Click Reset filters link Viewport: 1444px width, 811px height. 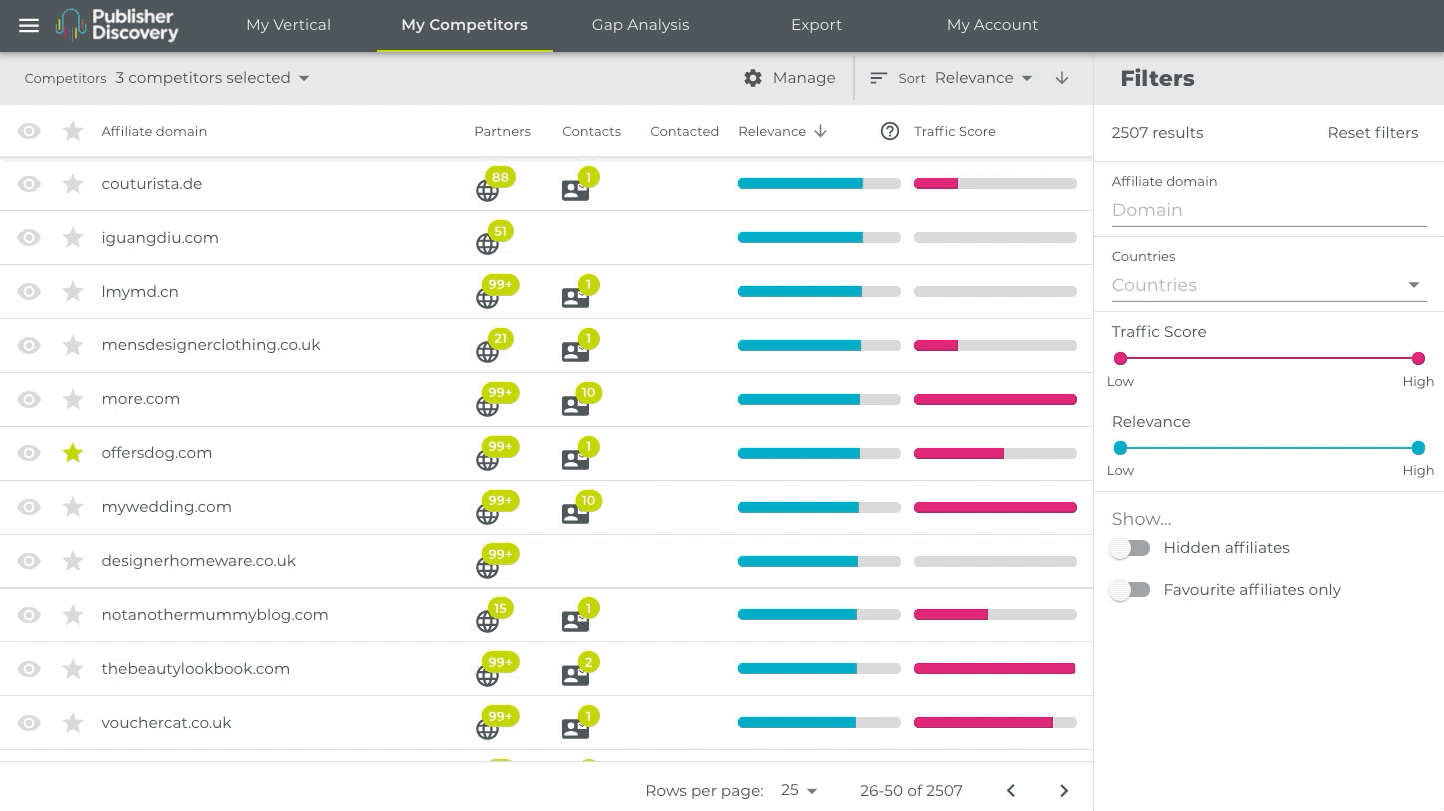(1372, 133)
